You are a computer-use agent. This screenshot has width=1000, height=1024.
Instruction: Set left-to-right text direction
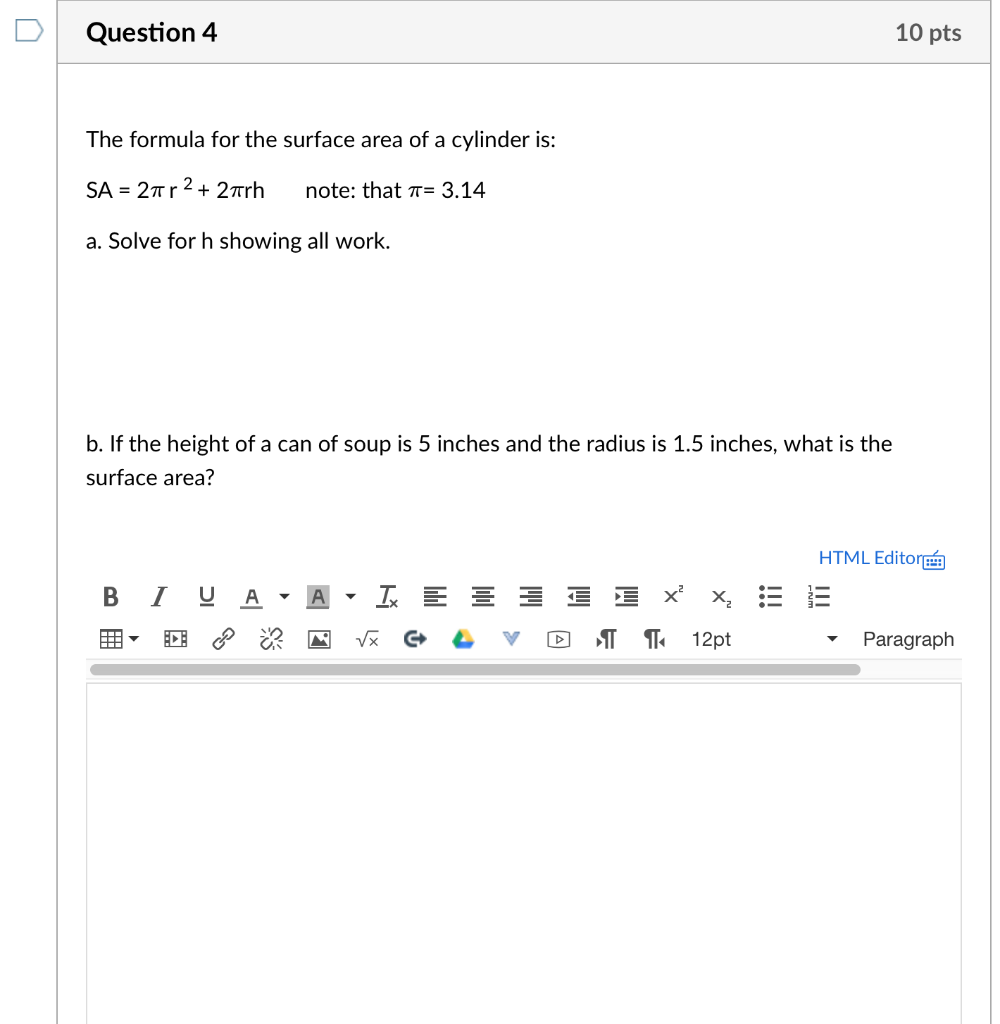(x=606, y=639)
